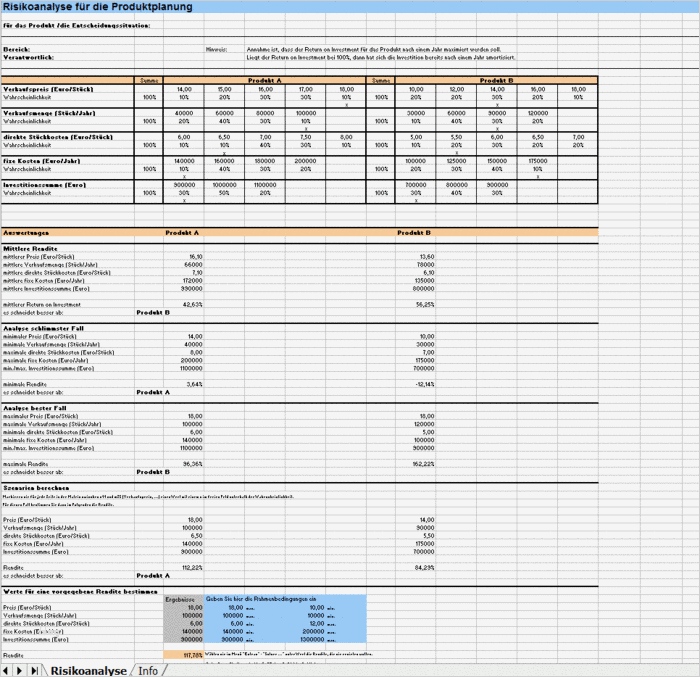Image resolution: width=700 pixels, height=677 pixels.
Task: Click the 'Szenarien berechnen' heading
Action: tap(36, 488)
